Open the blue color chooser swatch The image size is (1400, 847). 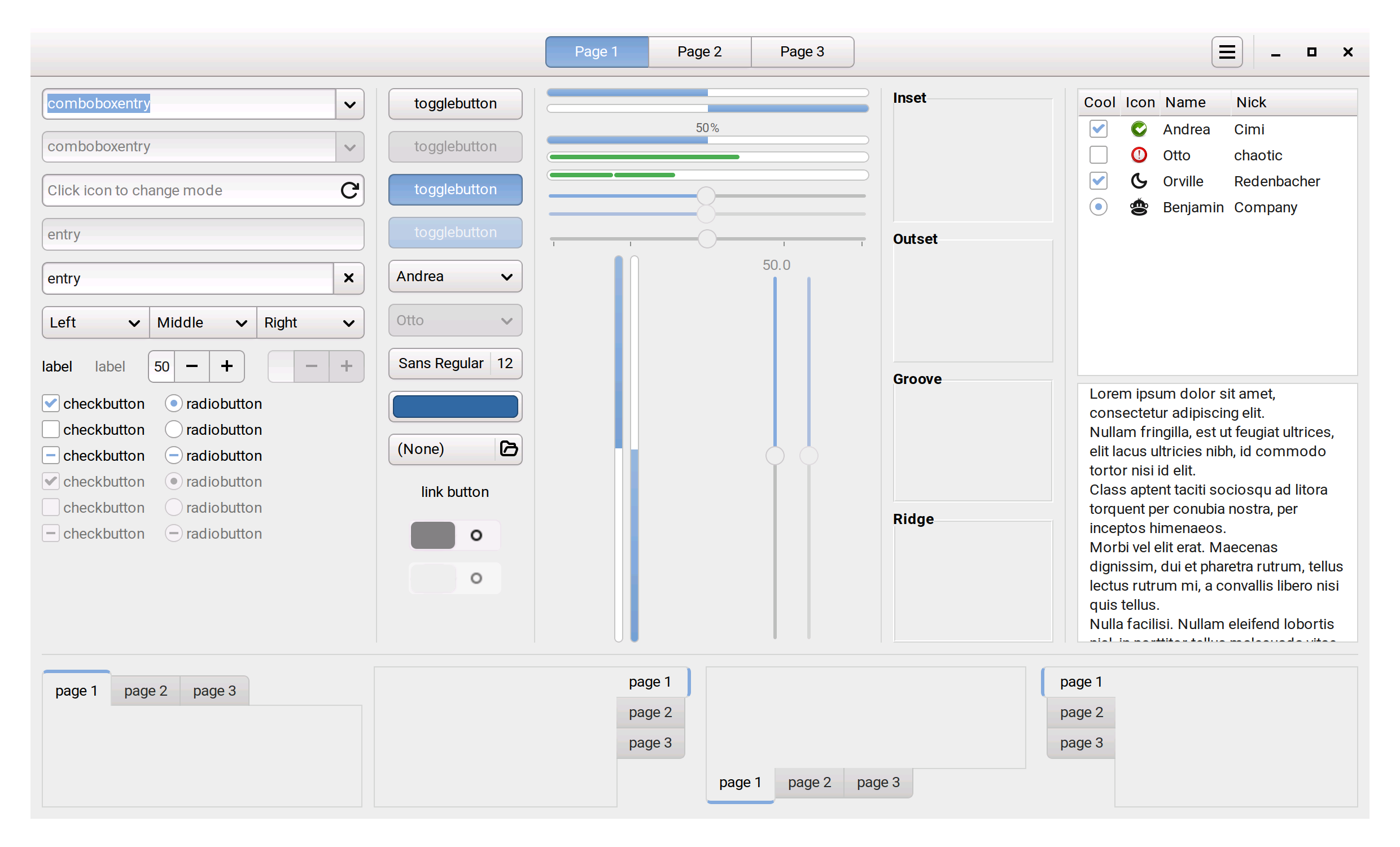tap(454, 407)
